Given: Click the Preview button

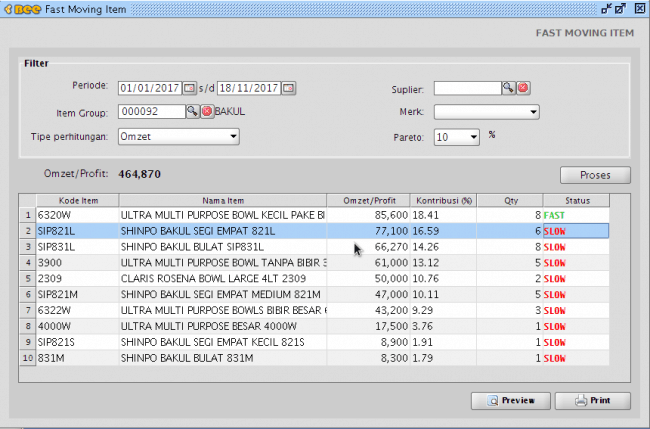Looking at the screenshot, I should click(x=511, y=400).
